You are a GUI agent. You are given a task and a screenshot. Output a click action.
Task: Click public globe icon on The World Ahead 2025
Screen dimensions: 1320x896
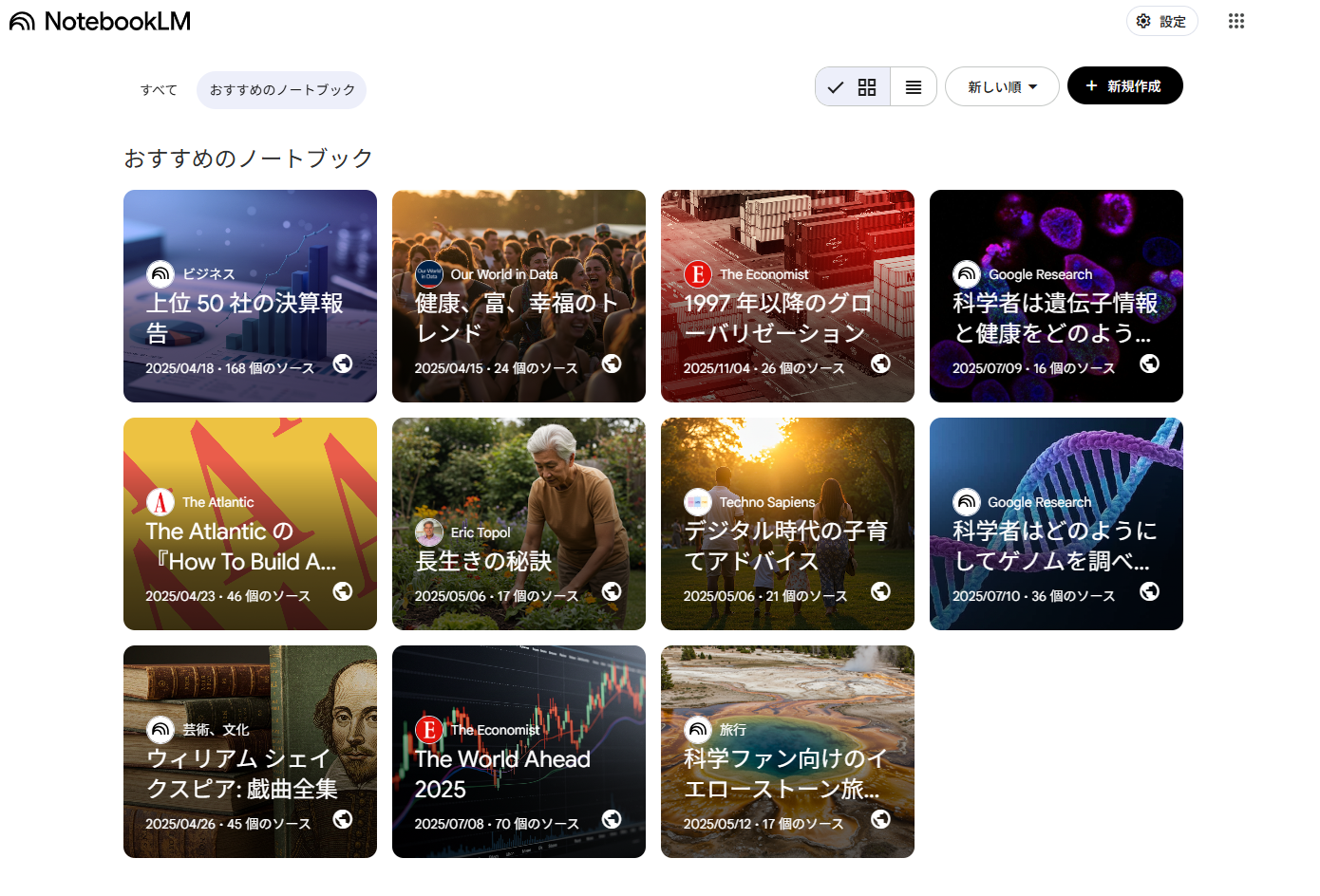[x=612, y=819]
